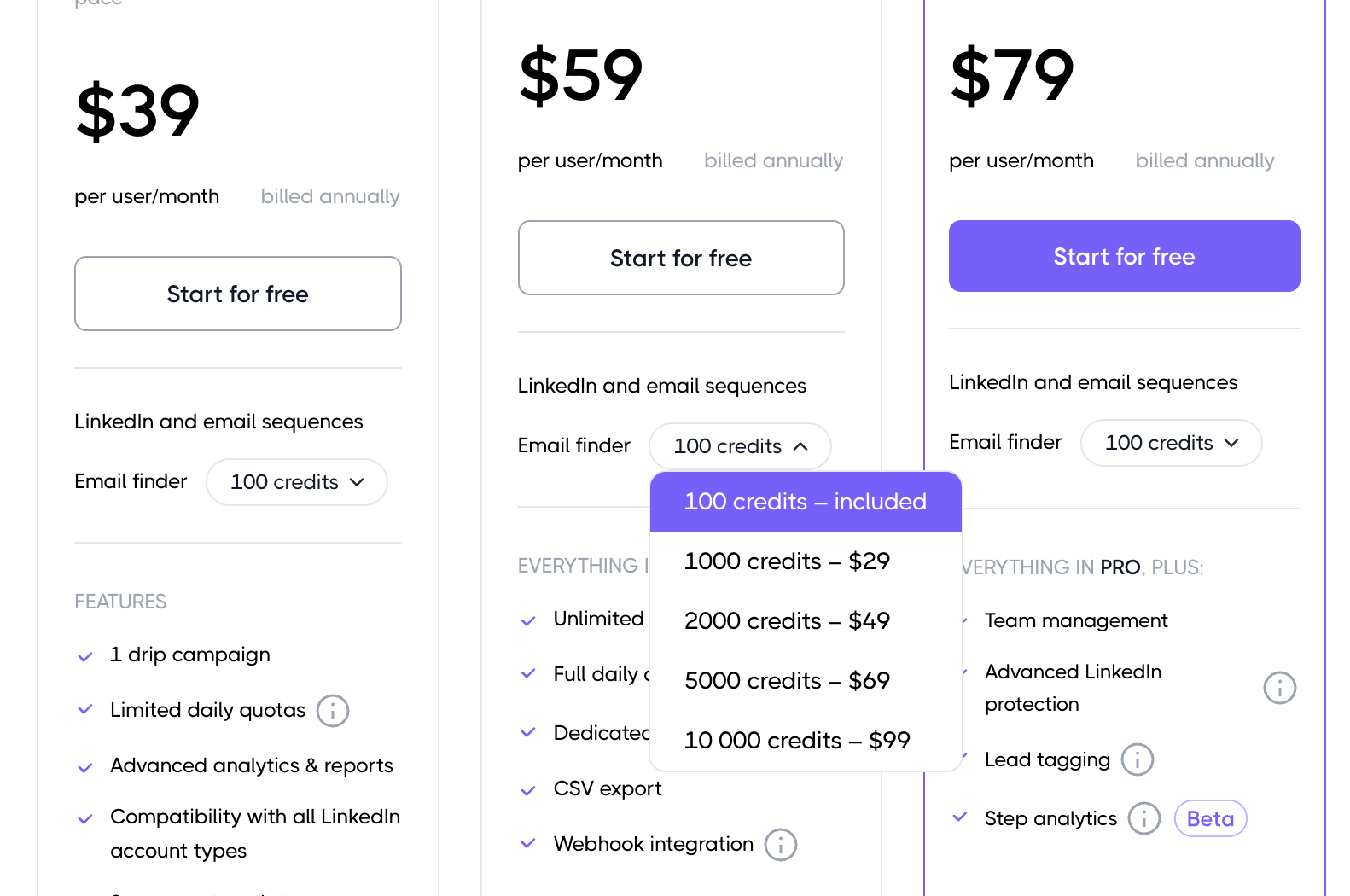The width and height of the screenshot is (1350, 896).
Task: Pick the 2000 credits – $49 option
Action: (x=787, y=621)
